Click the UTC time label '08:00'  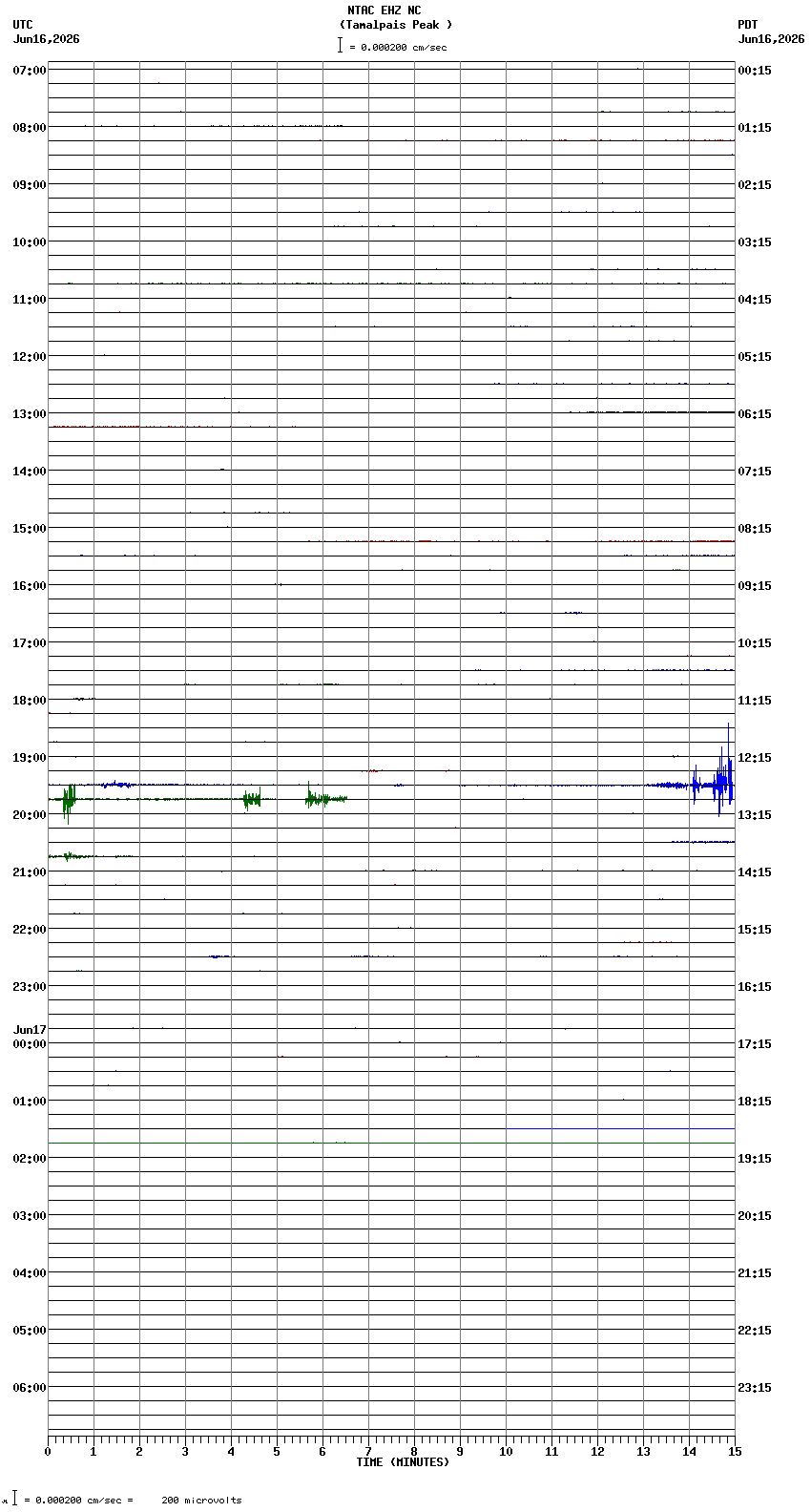[30, 128]
